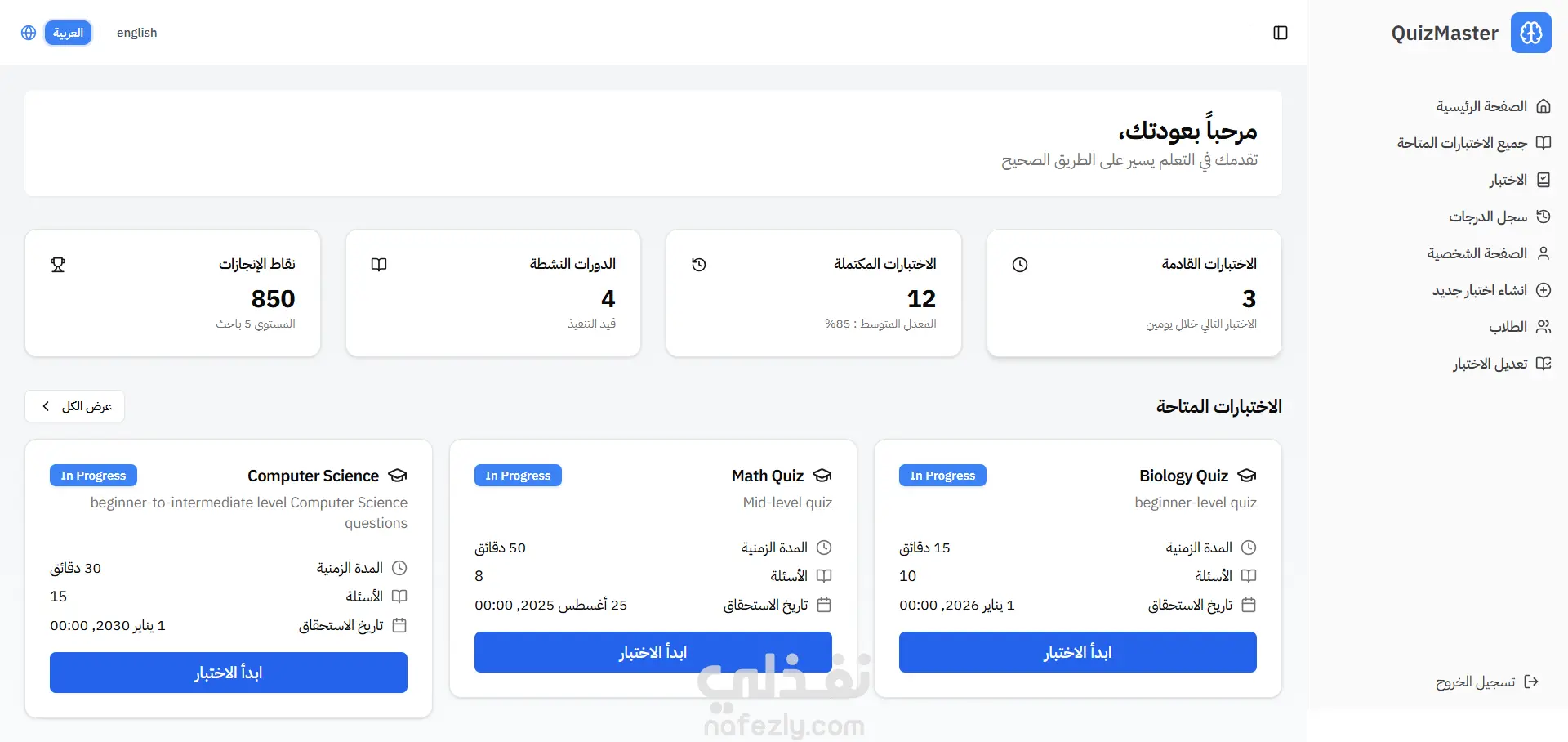This screenshot has width=1568, height=742.
Task: Start the Computer Science quiz button
Action: (x=228, y=673)
